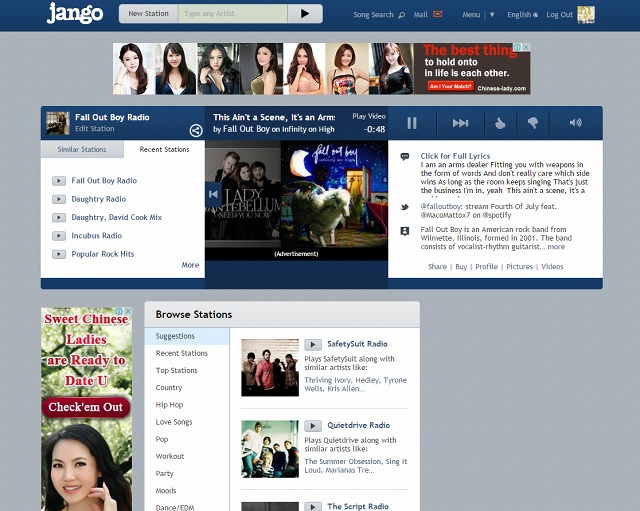This screenshot has width=640, height=511.
Task: Click the share station icon
Action: [196, 131]
